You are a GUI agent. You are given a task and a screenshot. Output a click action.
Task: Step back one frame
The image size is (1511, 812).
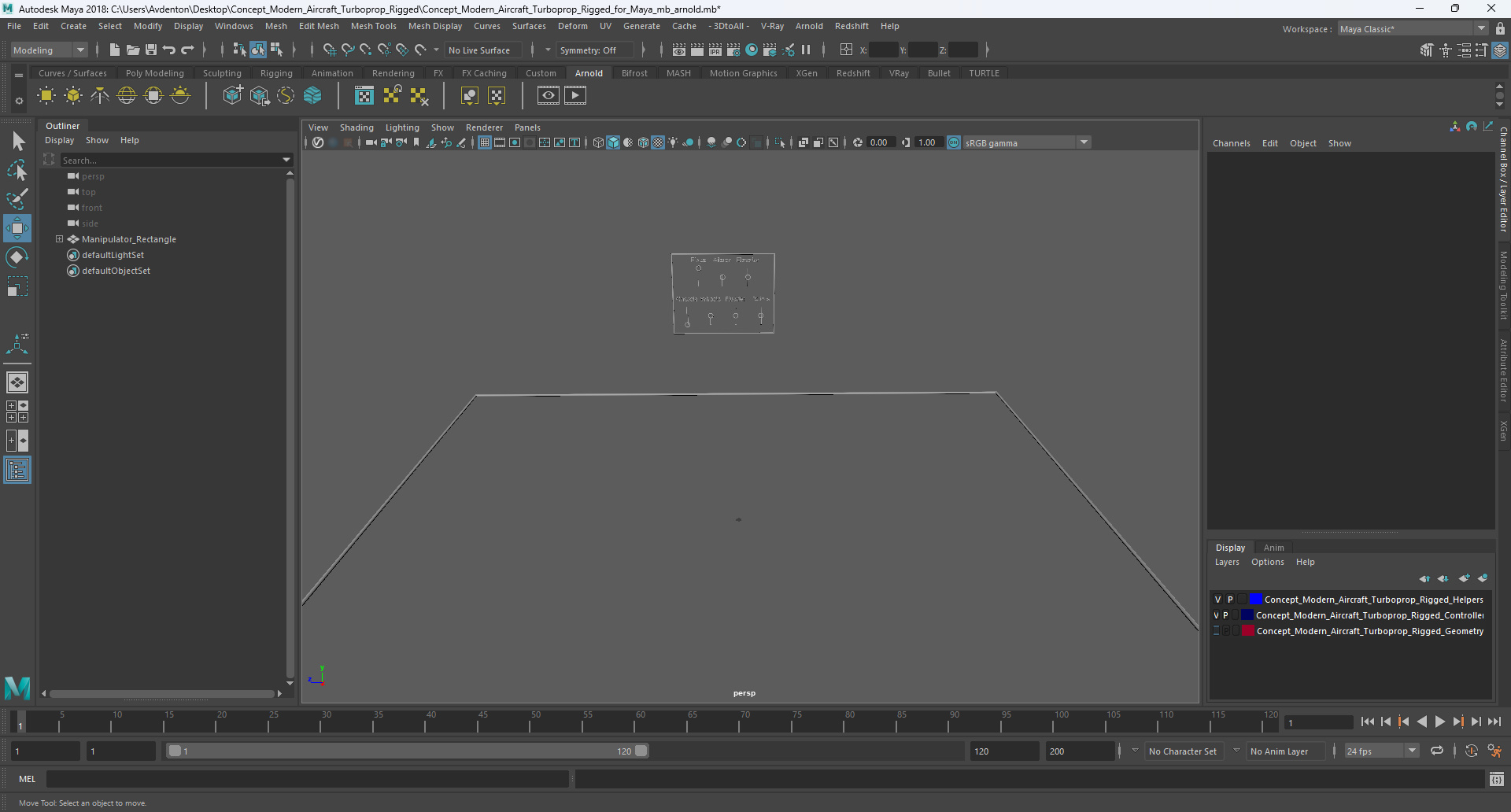[x=1385, y=722]
